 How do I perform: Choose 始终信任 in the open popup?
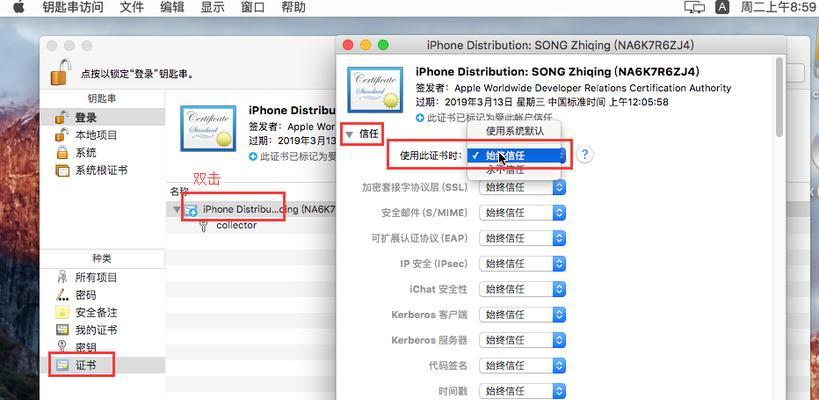point(514,156)
